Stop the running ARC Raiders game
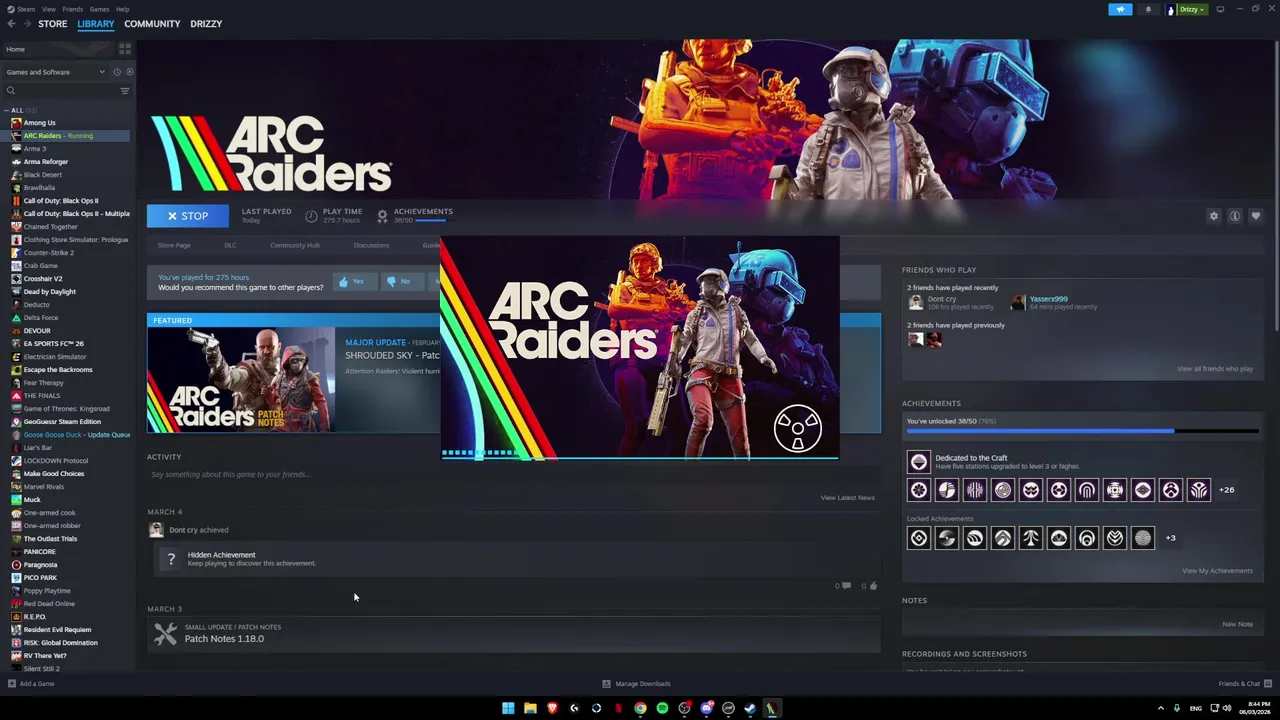 (x=188, y=216)
